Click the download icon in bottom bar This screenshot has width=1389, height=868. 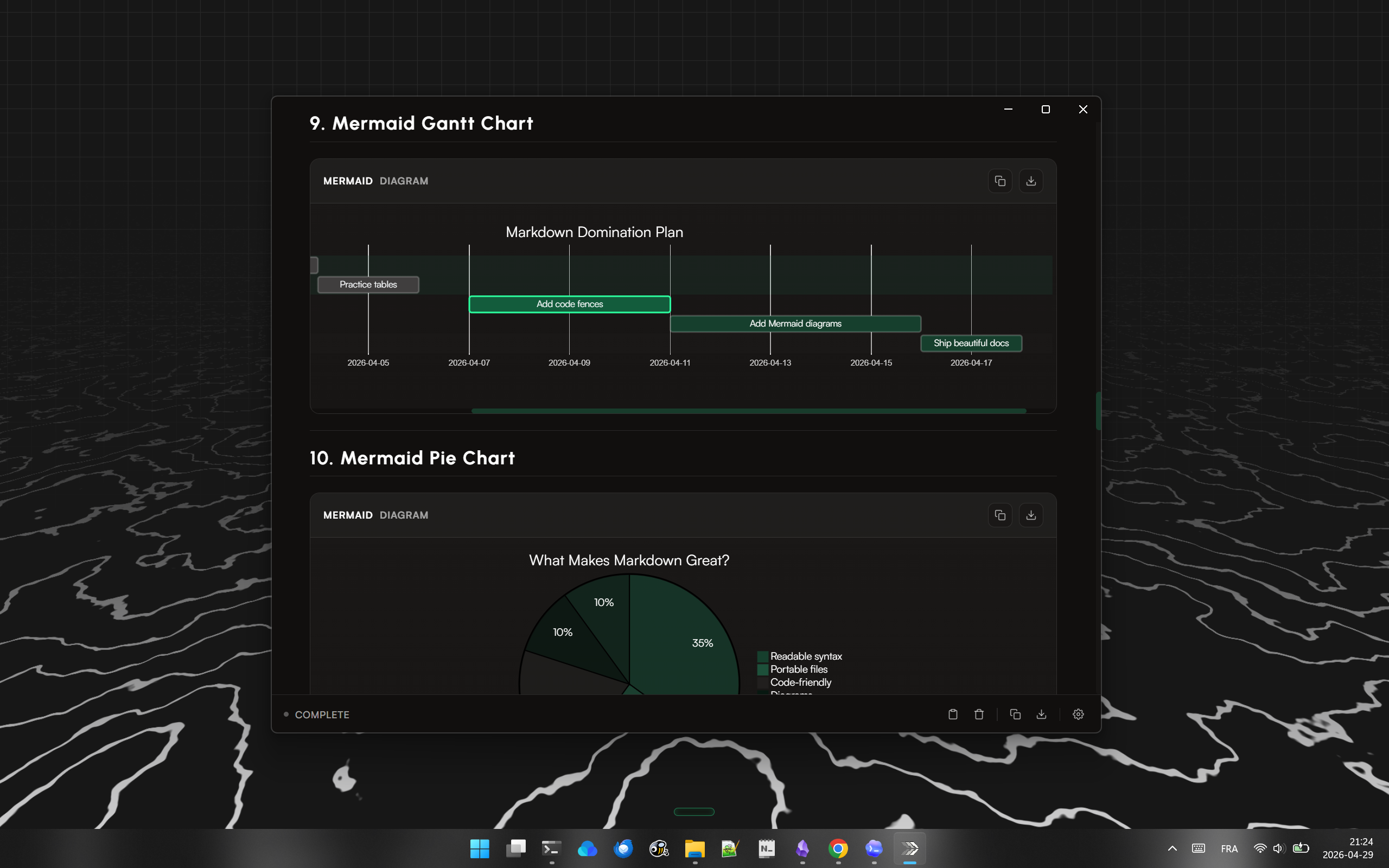tap(1041, 714)
